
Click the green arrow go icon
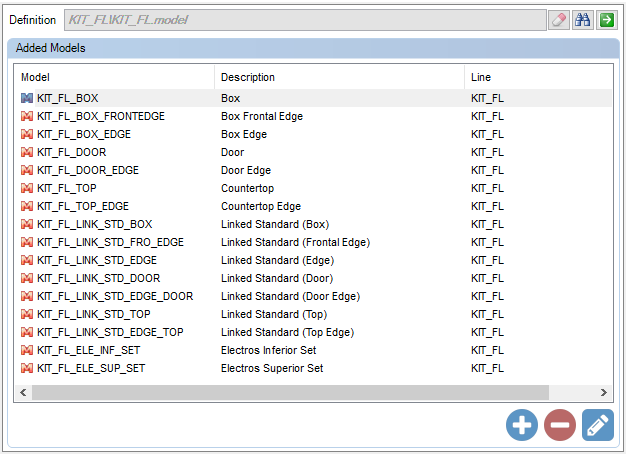click(x=607, y=20)
